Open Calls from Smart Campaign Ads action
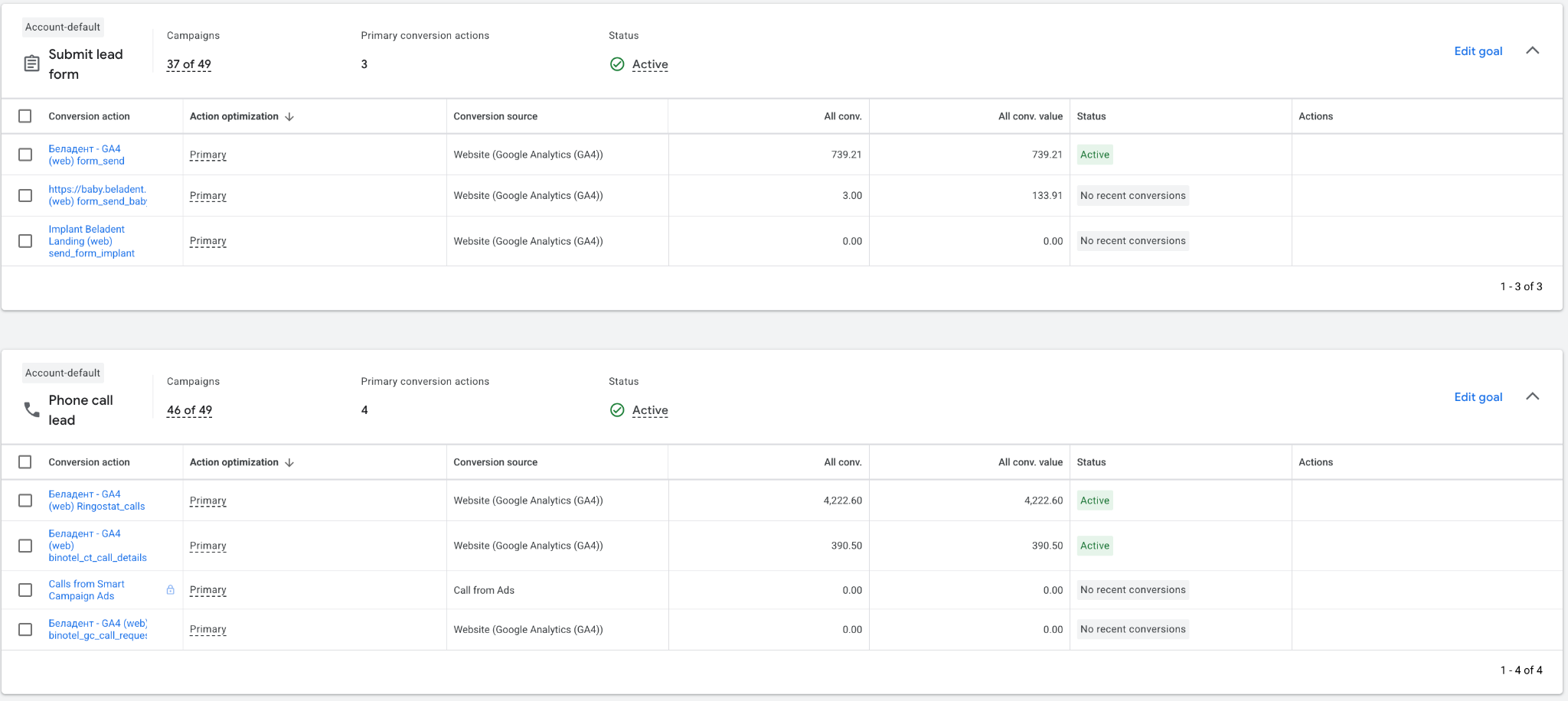Image resolution: width=1568 pixels, height=701 pixels. coord(87,590)
